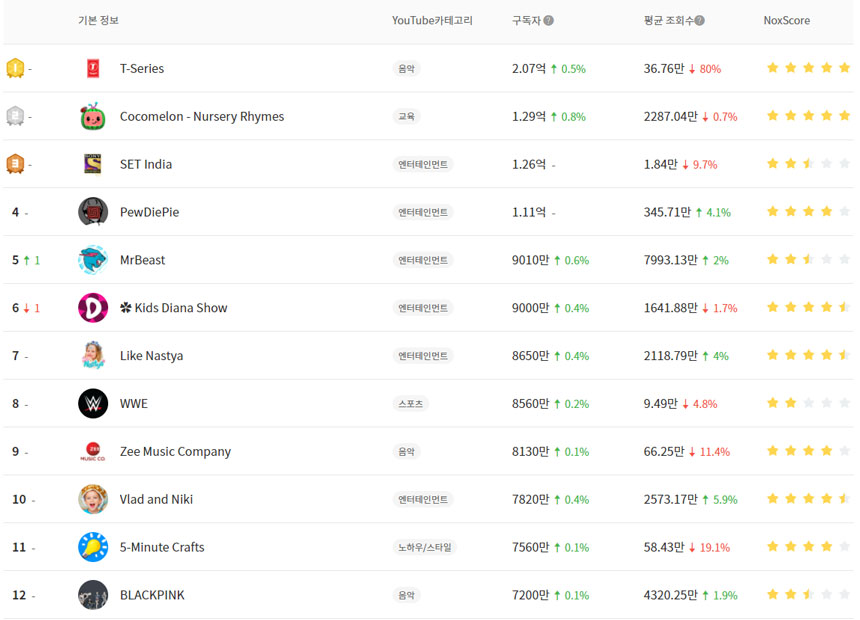The width and height of the screenshot is (860, 620).
Task: Click the BLACKPINK NoxScore star rating
Action: click(808, 595)
